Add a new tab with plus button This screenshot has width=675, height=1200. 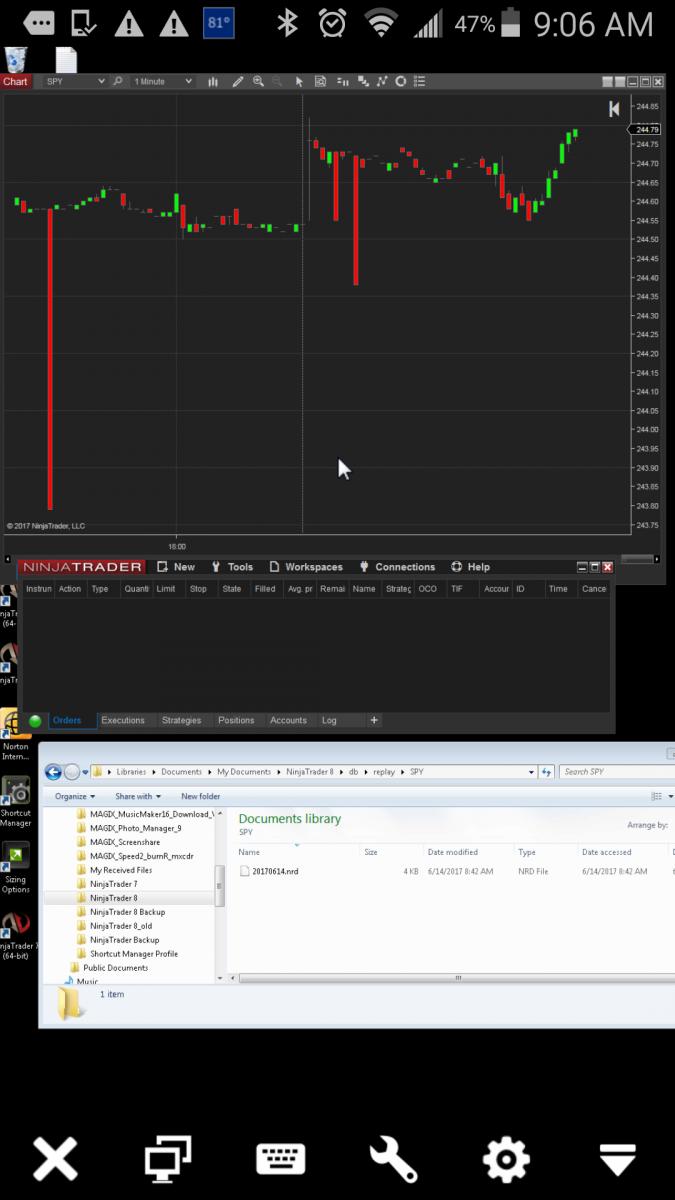[x=374, y=720]
